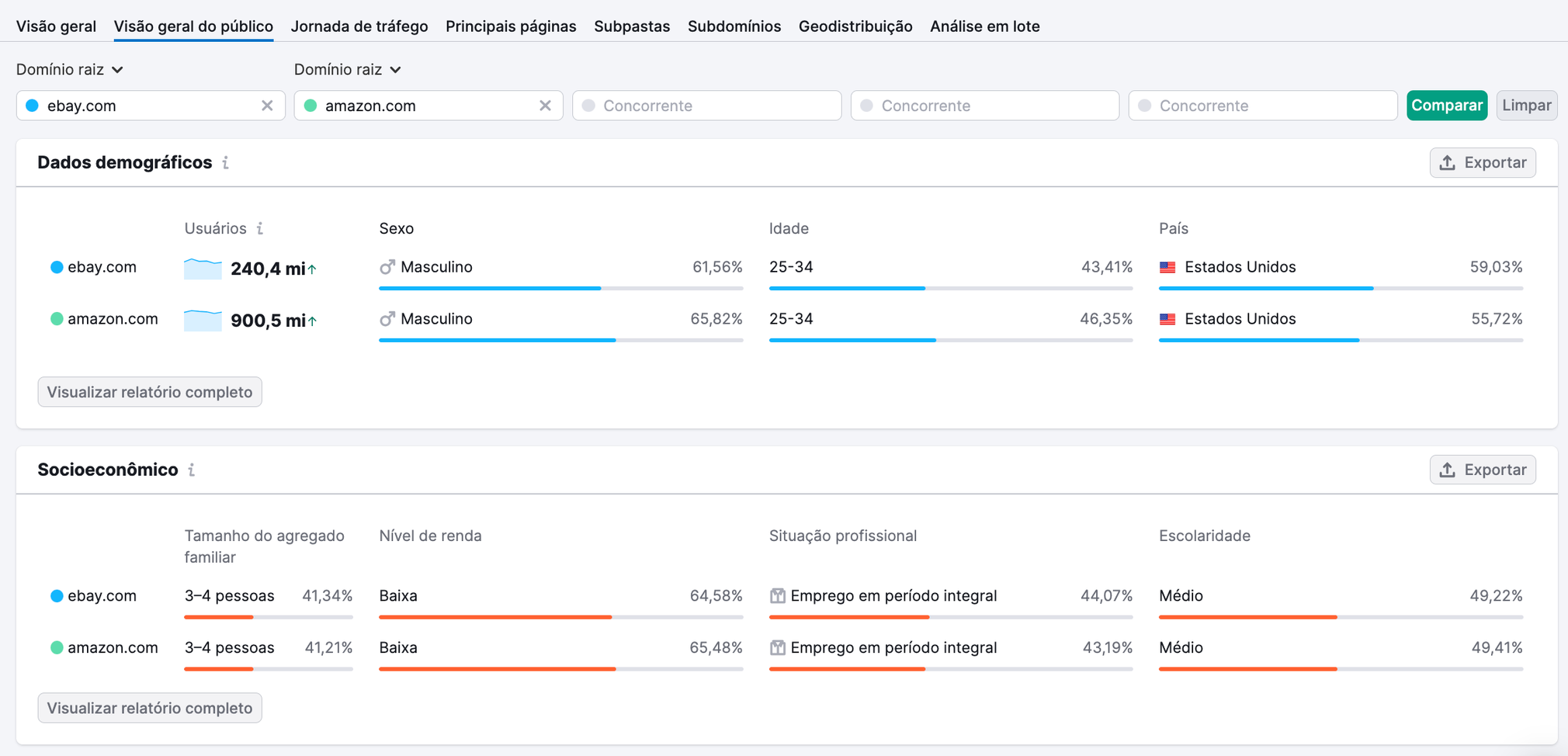Image resolution: width=1568 pixels, height=756 pixels.
Task: Switch to the Geodistribuição tab
Action: point(855,26)
